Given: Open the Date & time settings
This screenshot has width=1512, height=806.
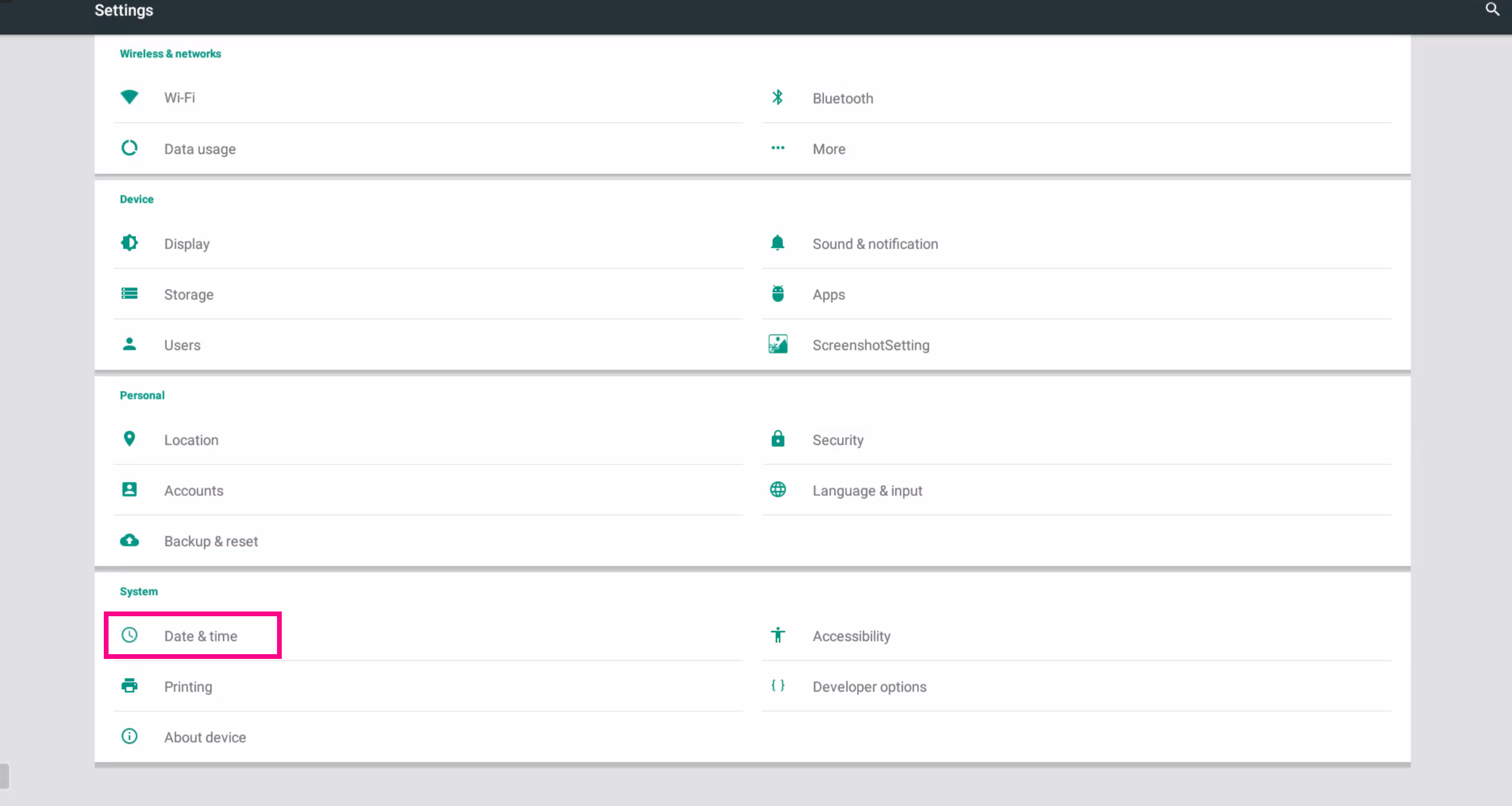Looking at the screenshot, I should [x=200, y=636].
